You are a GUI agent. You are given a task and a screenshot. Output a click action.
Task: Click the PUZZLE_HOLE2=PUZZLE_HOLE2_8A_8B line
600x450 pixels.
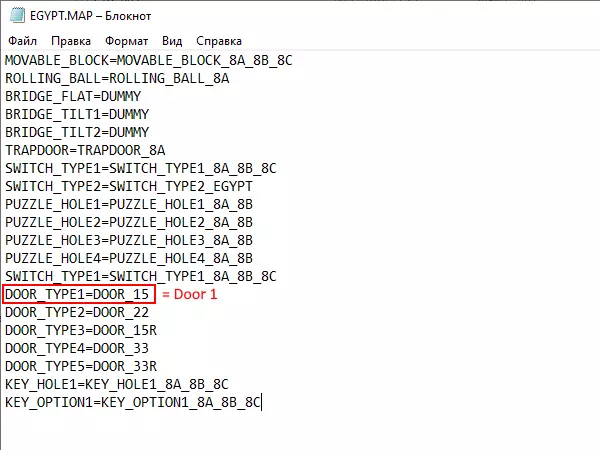coord(129,222)
